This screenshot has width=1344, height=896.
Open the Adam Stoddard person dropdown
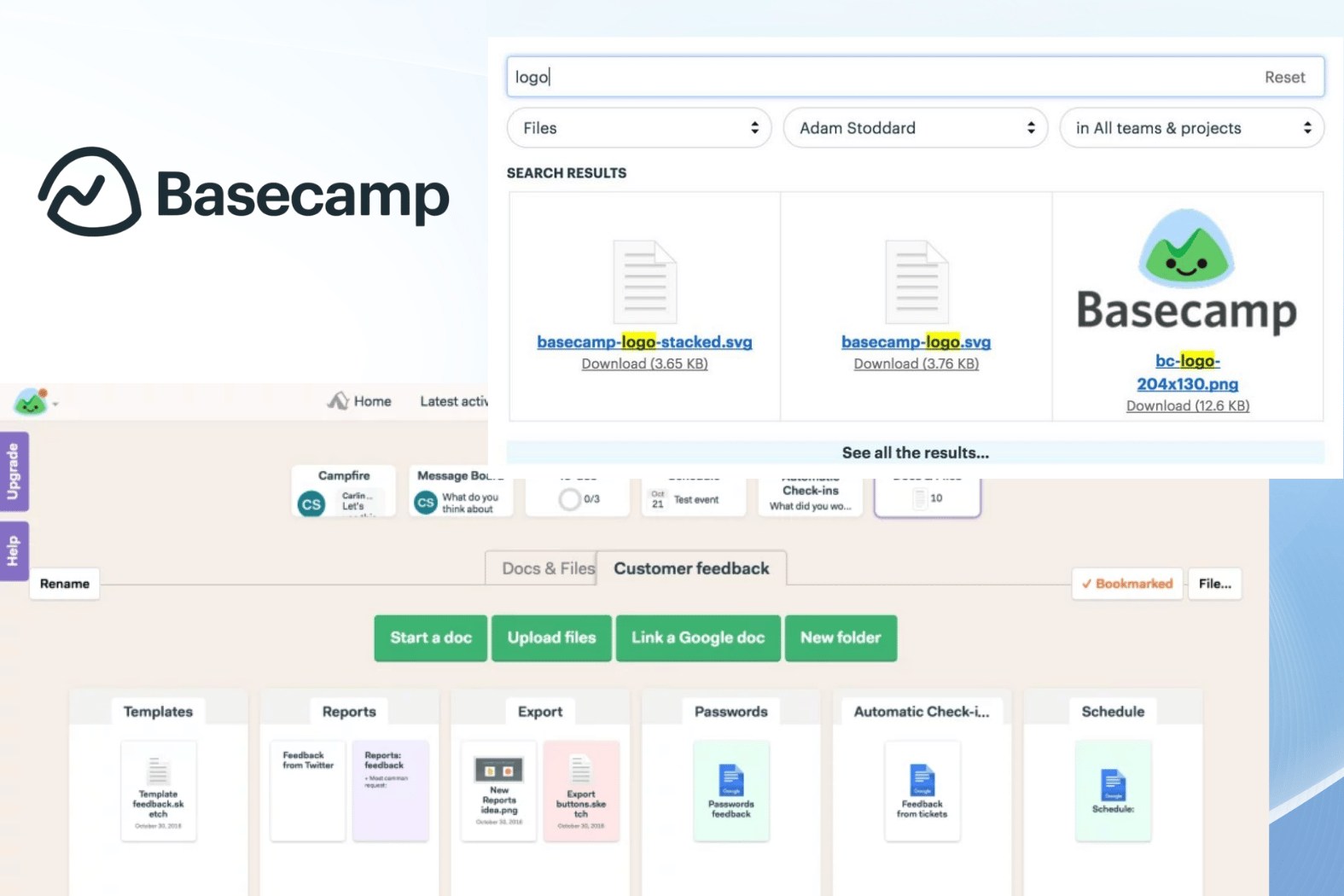(916, 128)
